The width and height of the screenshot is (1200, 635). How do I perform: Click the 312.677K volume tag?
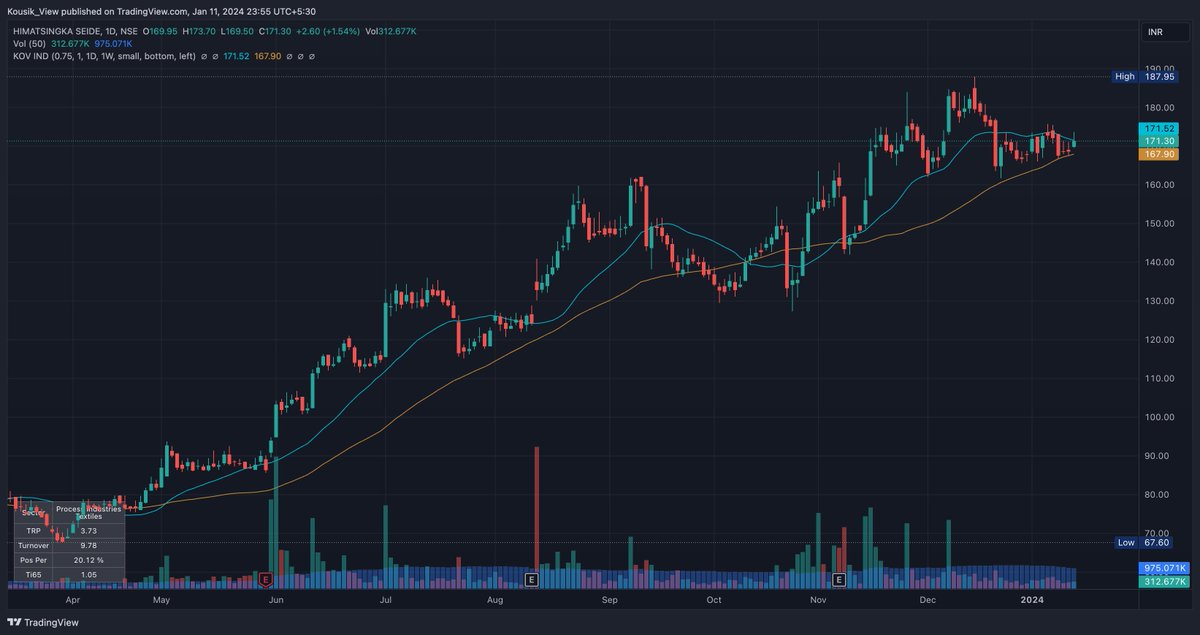(x=1164, y=581)
